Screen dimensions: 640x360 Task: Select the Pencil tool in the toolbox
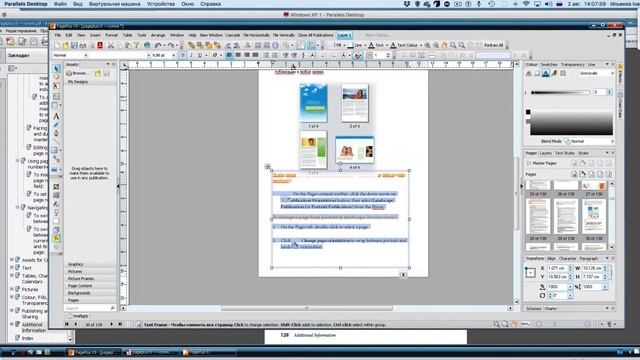pyautogui.click(x=56, y=125)
